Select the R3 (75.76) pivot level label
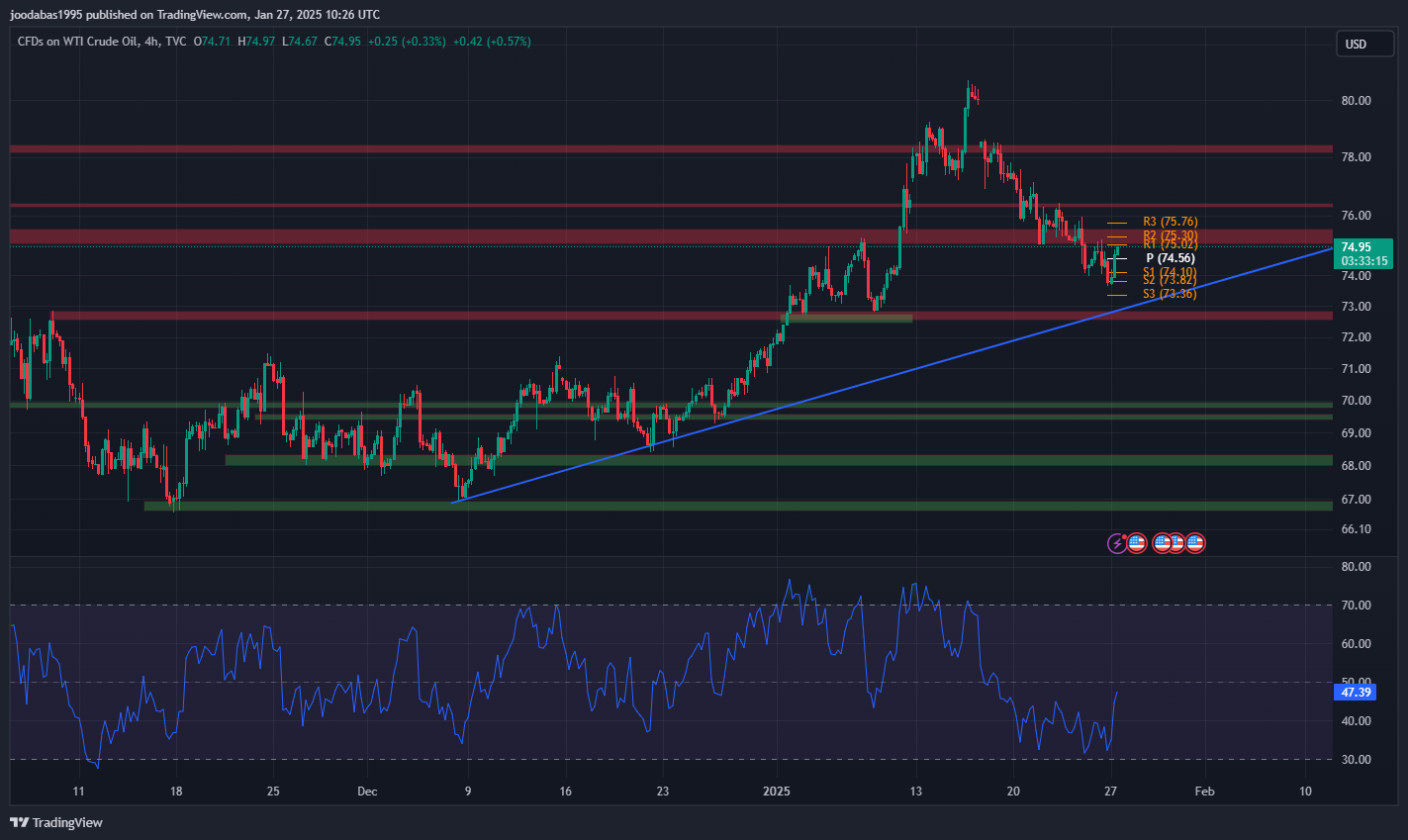Image resolution: width=1408 pixels, height=840 pixels. click(x=1170, y=222)
